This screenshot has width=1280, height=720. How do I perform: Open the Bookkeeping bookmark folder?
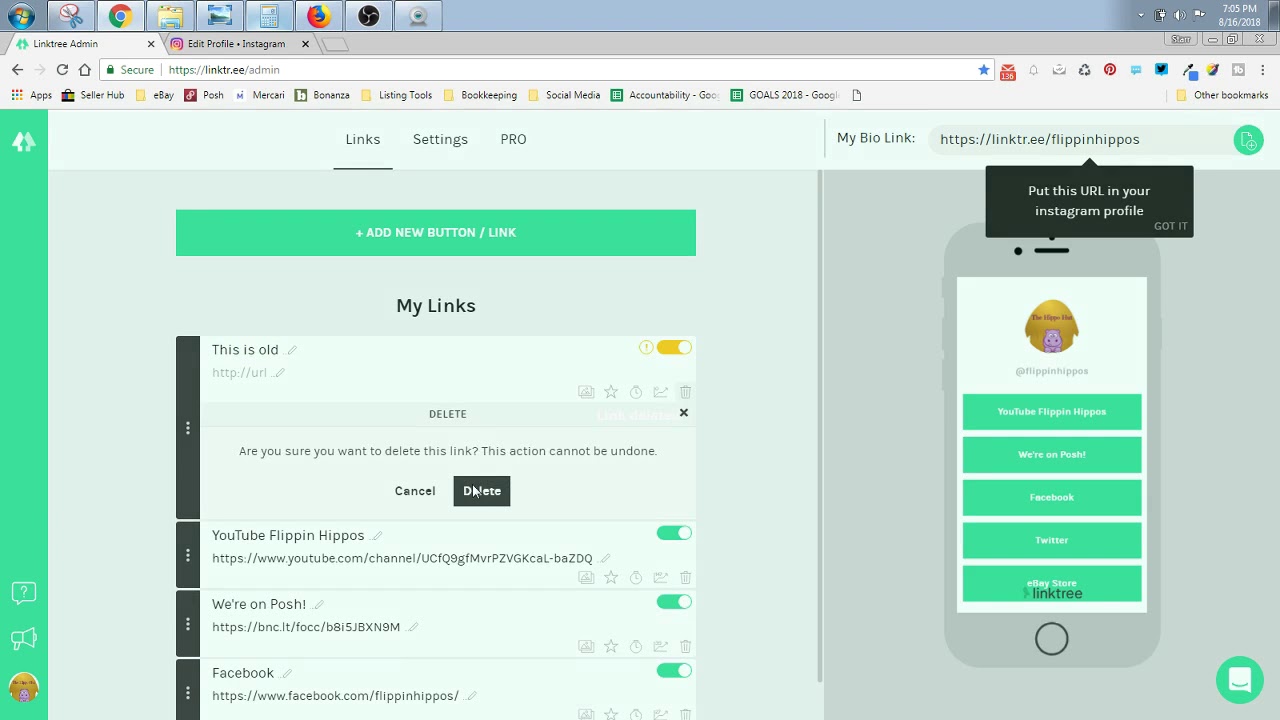(480, 95)
